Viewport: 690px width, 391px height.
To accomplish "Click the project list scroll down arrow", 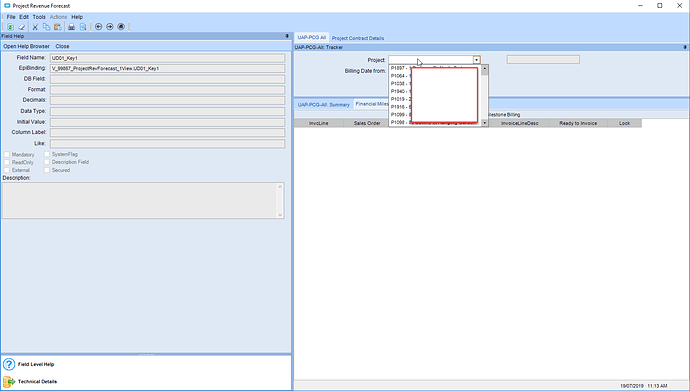I will [x=484, y=123].
